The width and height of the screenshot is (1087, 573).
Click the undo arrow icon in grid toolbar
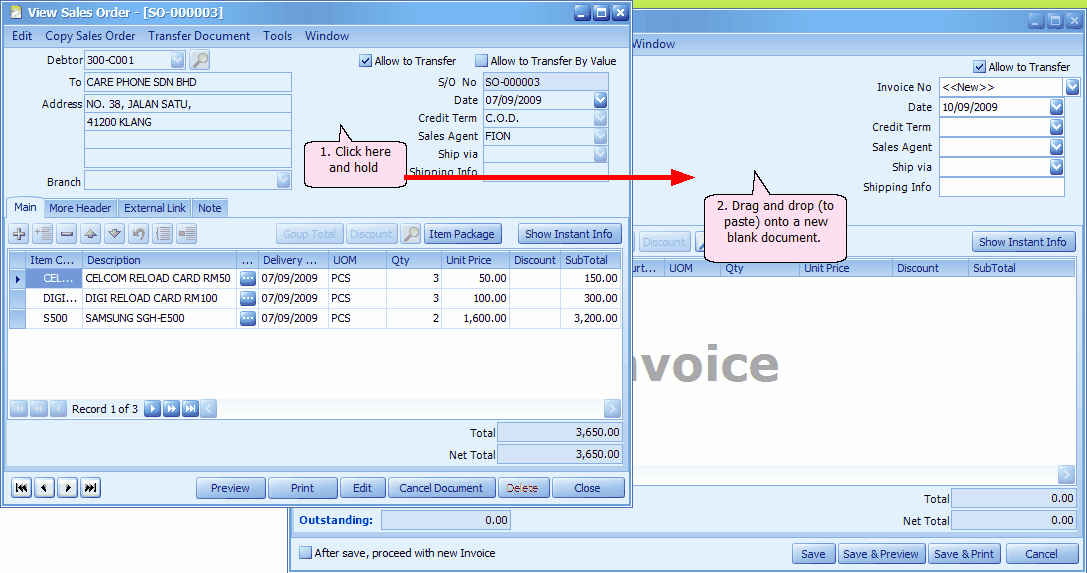tap(139, 234)
